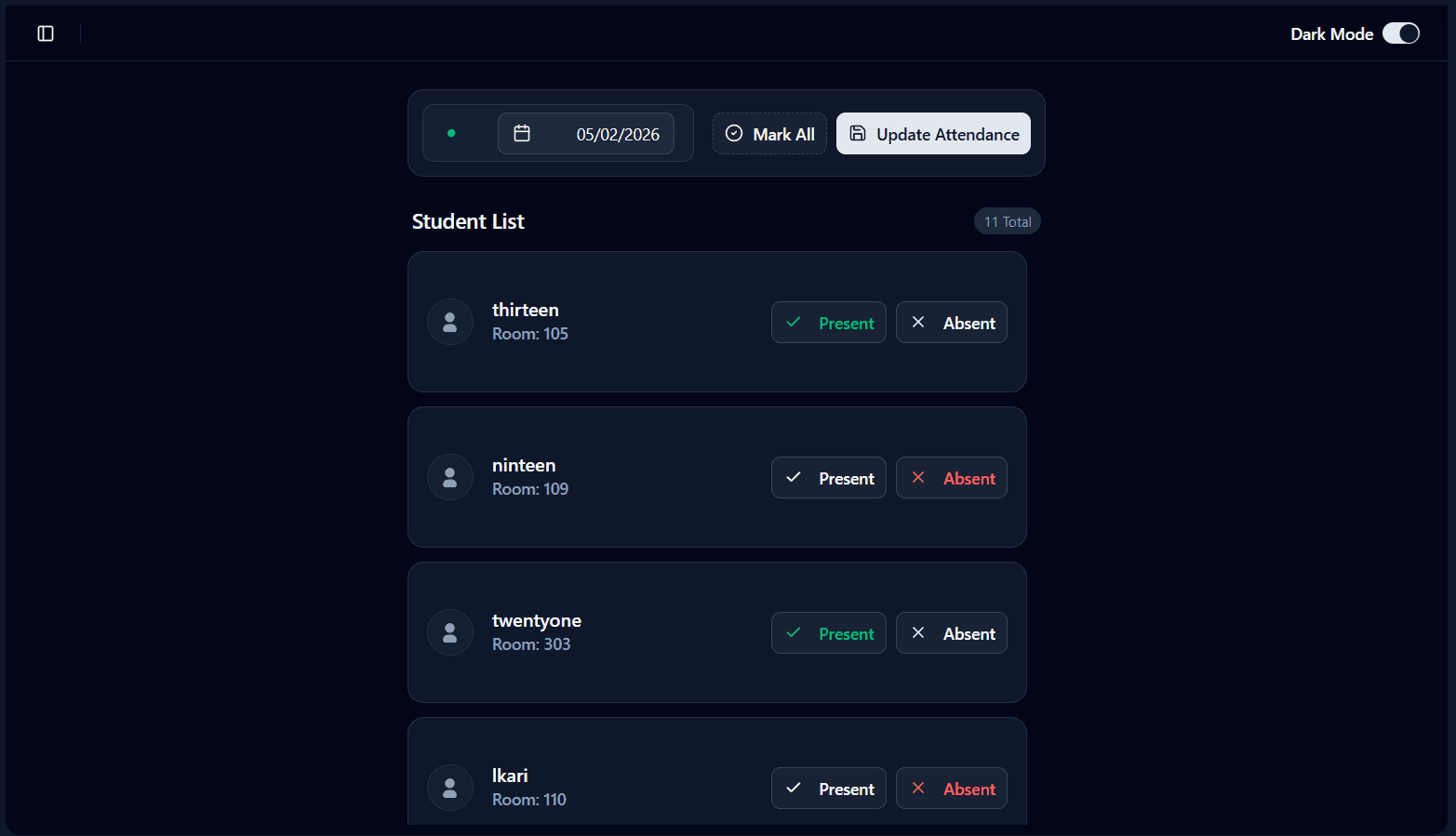1456x836 pixels.
Task: Set ninteen to Absent
Action: pyautogui.click(x=951, y=478)
